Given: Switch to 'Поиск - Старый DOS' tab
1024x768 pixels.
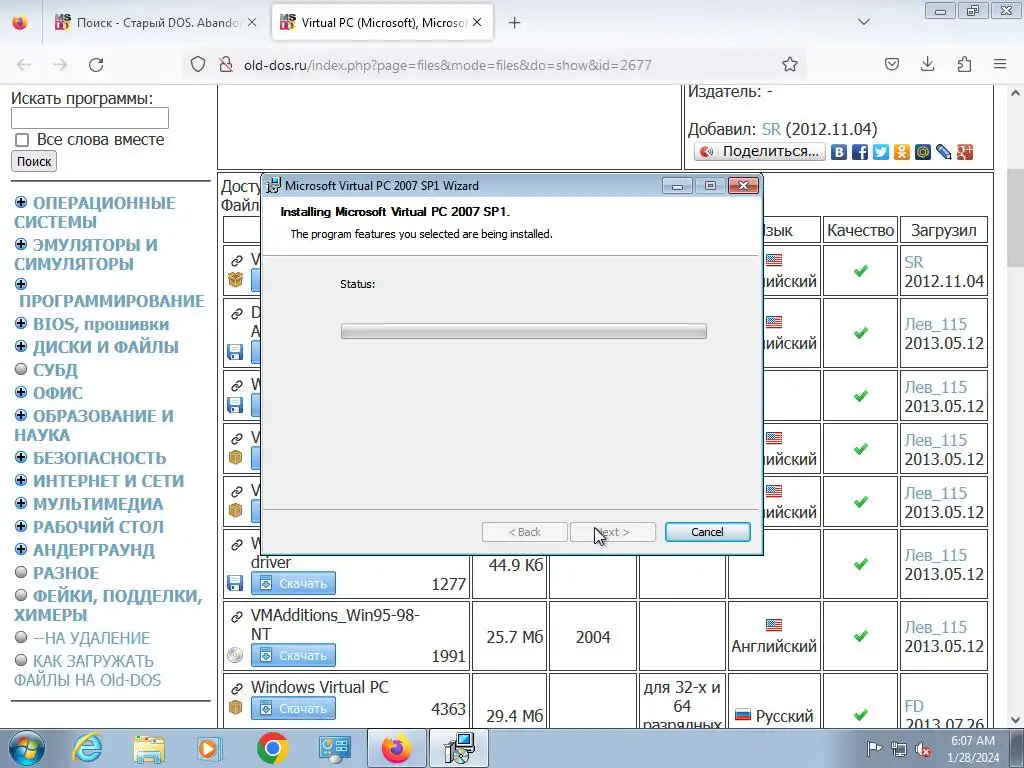Looking at the screenshot, I should (157, 23).
